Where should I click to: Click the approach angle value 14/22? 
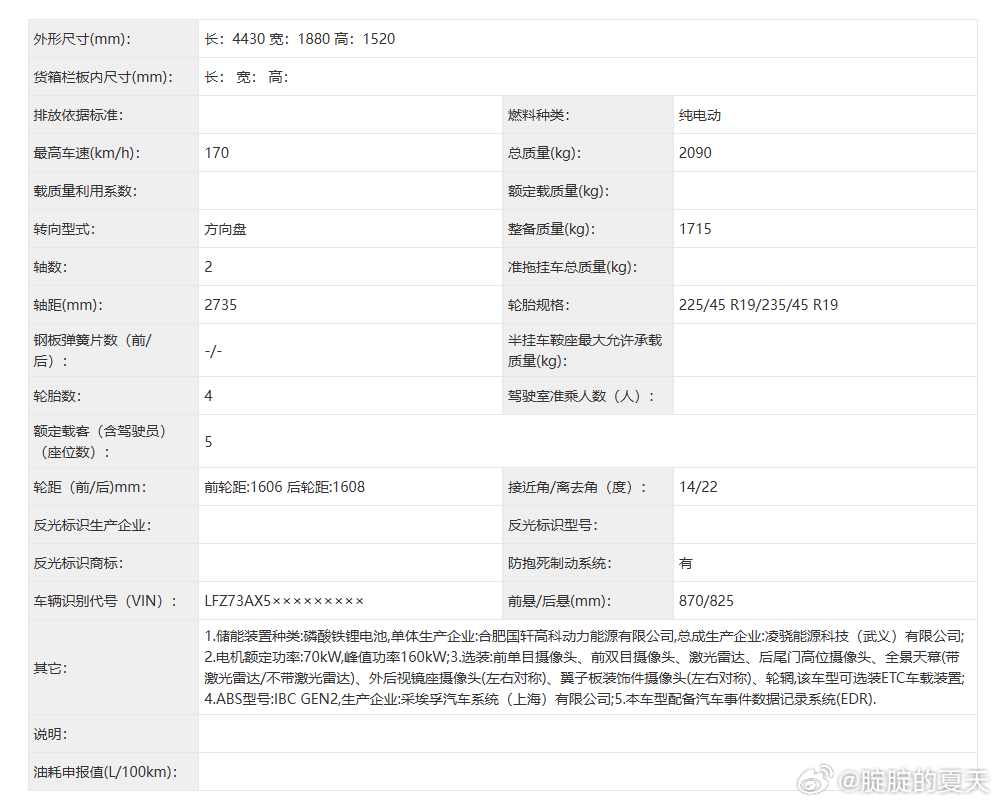698,487
